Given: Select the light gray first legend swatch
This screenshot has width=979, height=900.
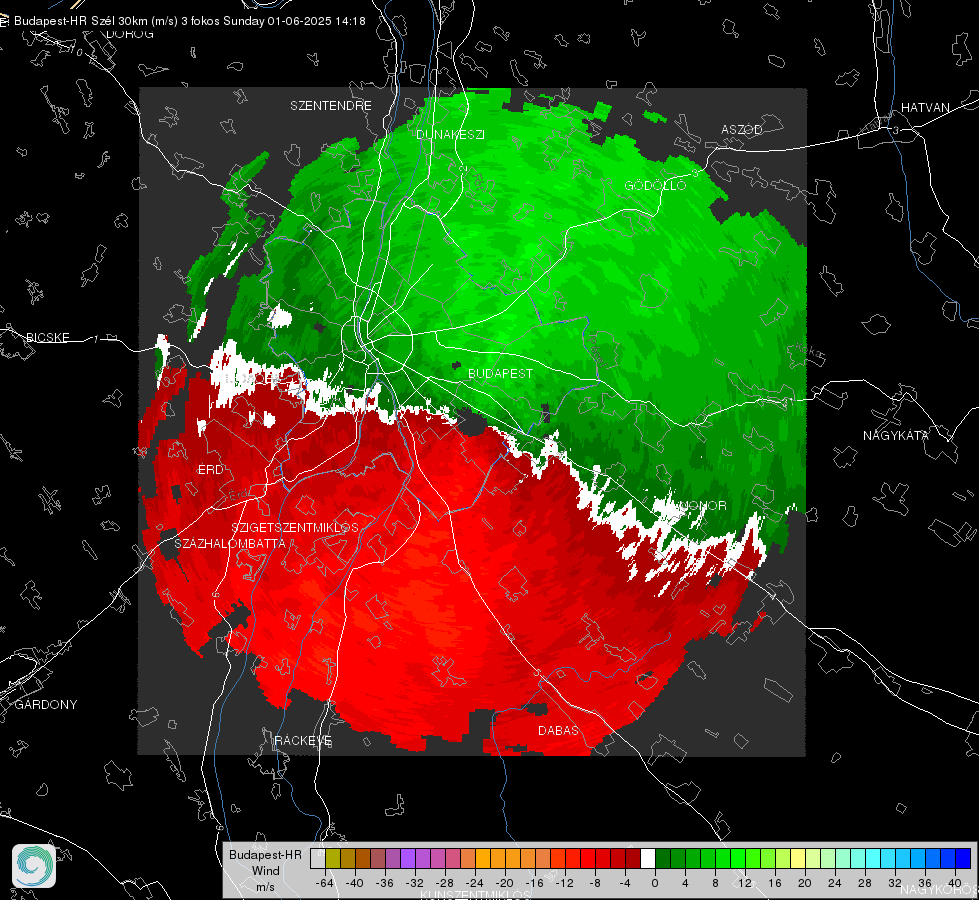Looking at the screenshot, I should 317,858.
